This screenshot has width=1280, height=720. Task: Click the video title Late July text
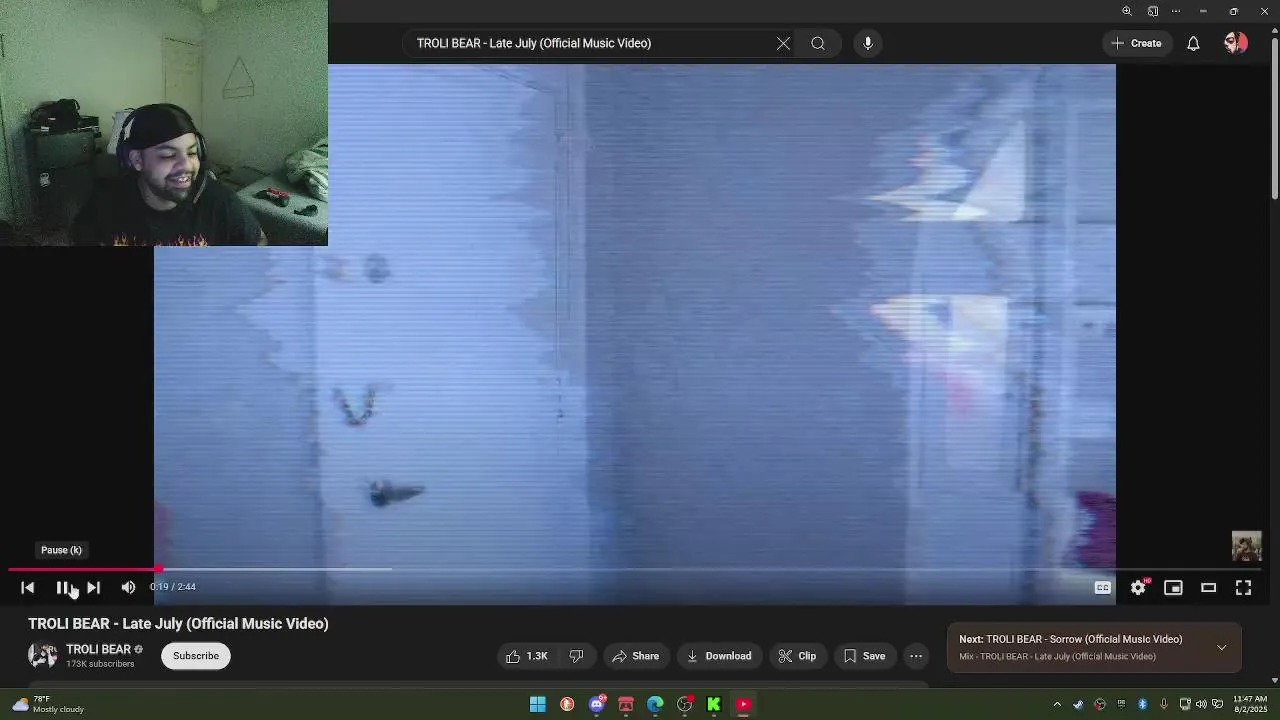click(178, 623)
